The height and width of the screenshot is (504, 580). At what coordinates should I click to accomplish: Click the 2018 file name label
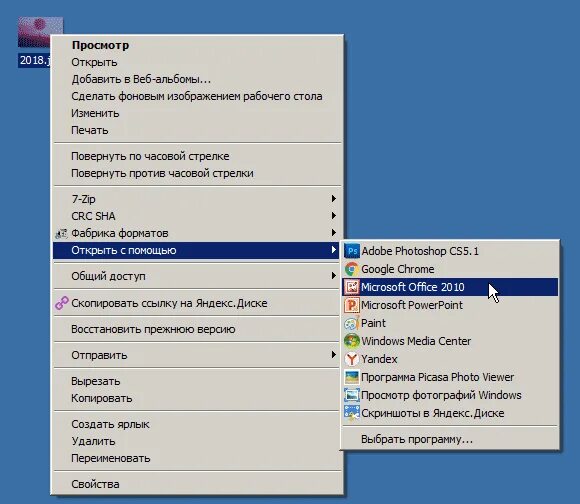(34, 60)
